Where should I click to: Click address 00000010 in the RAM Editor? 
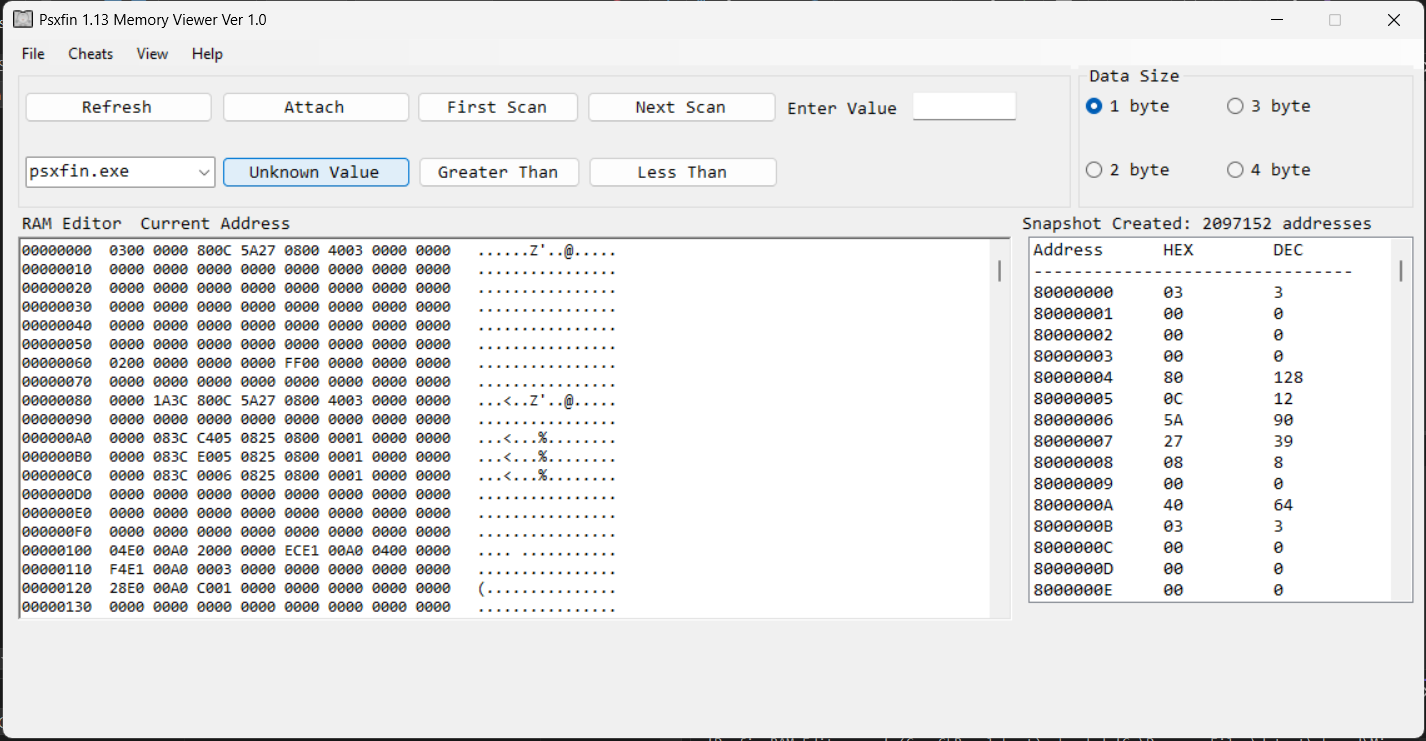(x=57, y=269)
